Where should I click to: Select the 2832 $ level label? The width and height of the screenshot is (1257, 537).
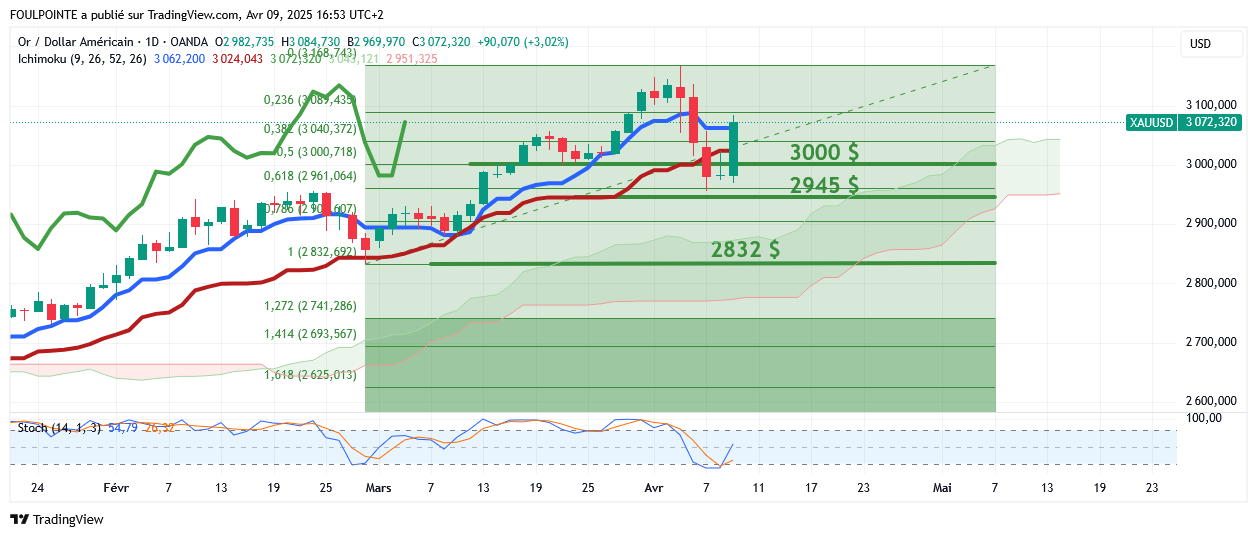click(x=746, y=250)
